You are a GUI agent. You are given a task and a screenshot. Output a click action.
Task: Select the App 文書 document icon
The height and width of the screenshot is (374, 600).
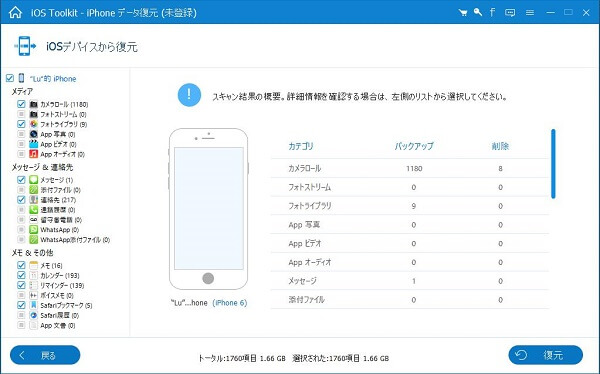(34, 325)
